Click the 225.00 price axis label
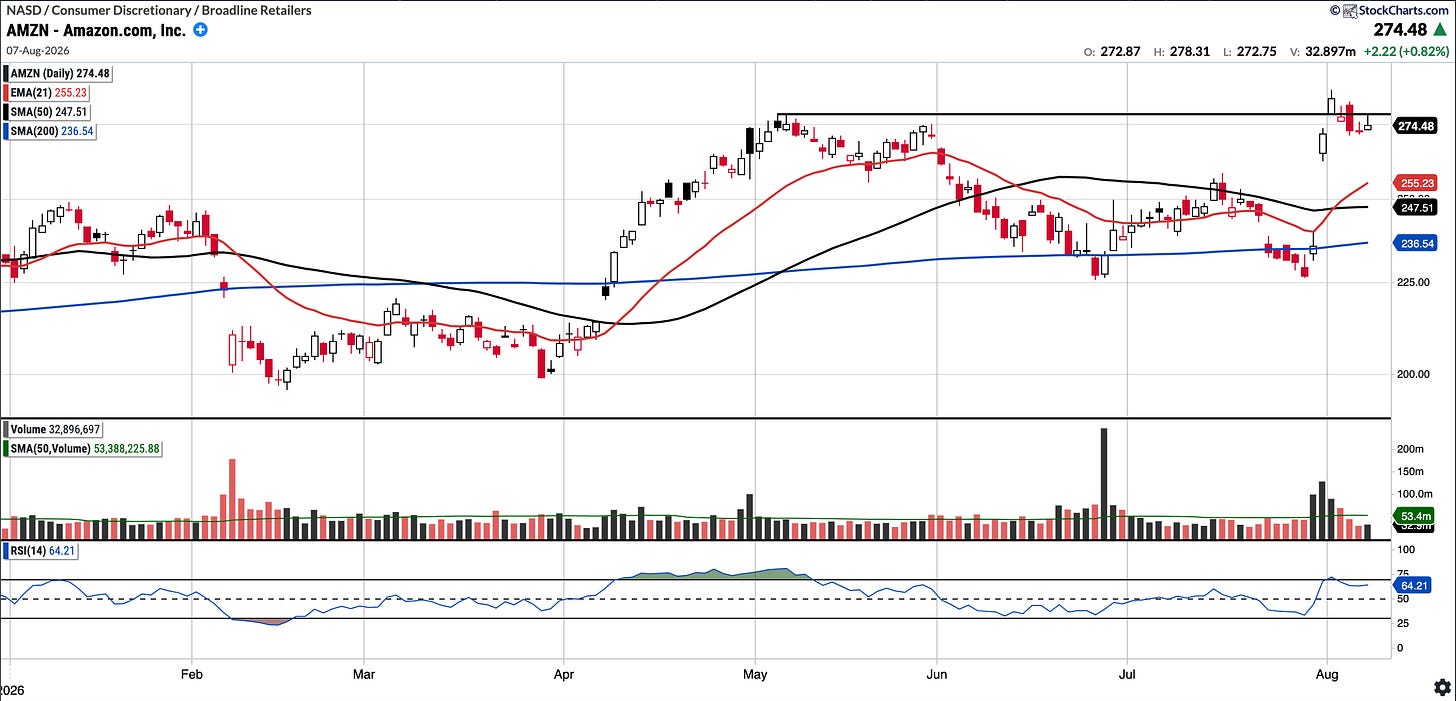 [x=1412, y=282]
